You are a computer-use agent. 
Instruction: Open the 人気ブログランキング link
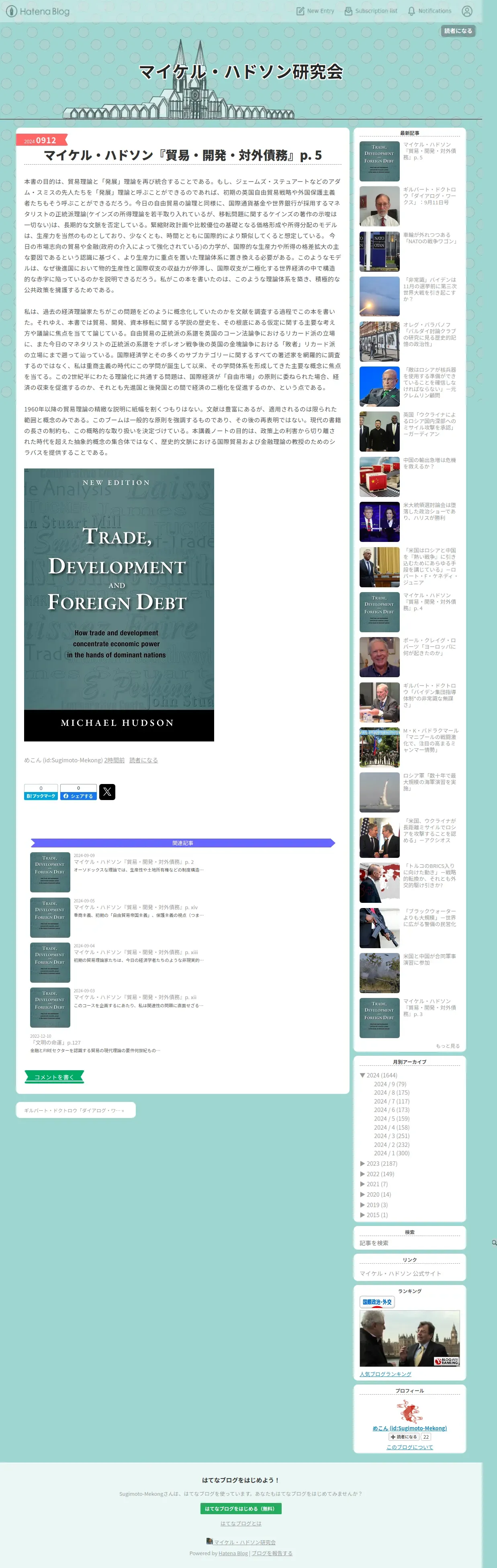[x=385, y=1375]
